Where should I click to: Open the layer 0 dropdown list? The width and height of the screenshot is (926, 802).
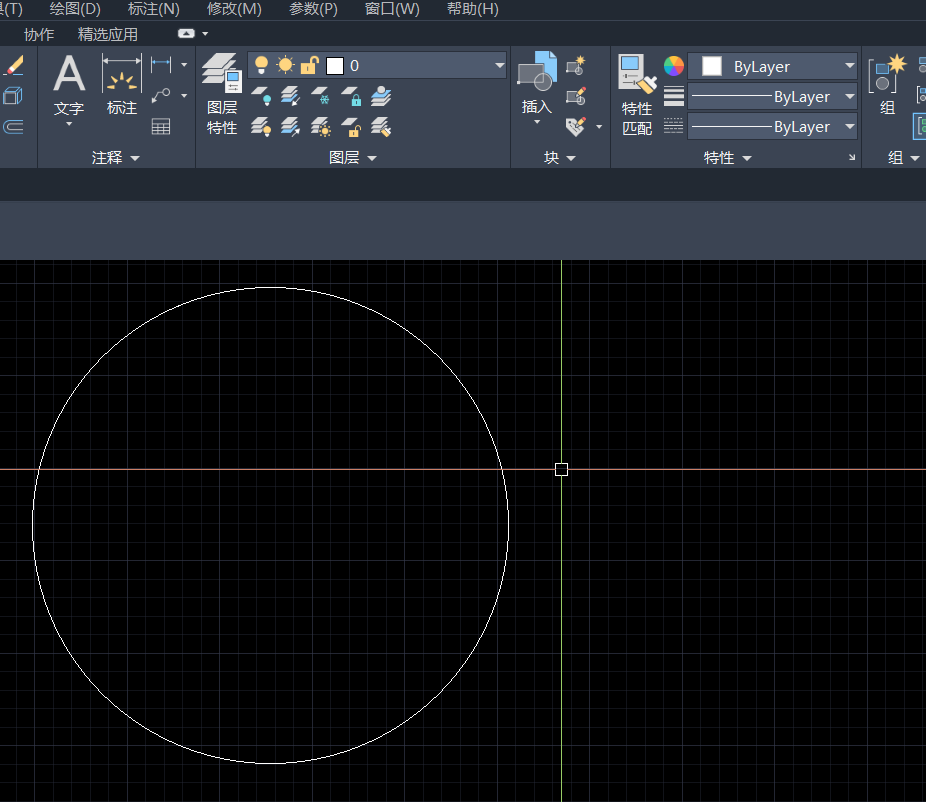(500, 65)
